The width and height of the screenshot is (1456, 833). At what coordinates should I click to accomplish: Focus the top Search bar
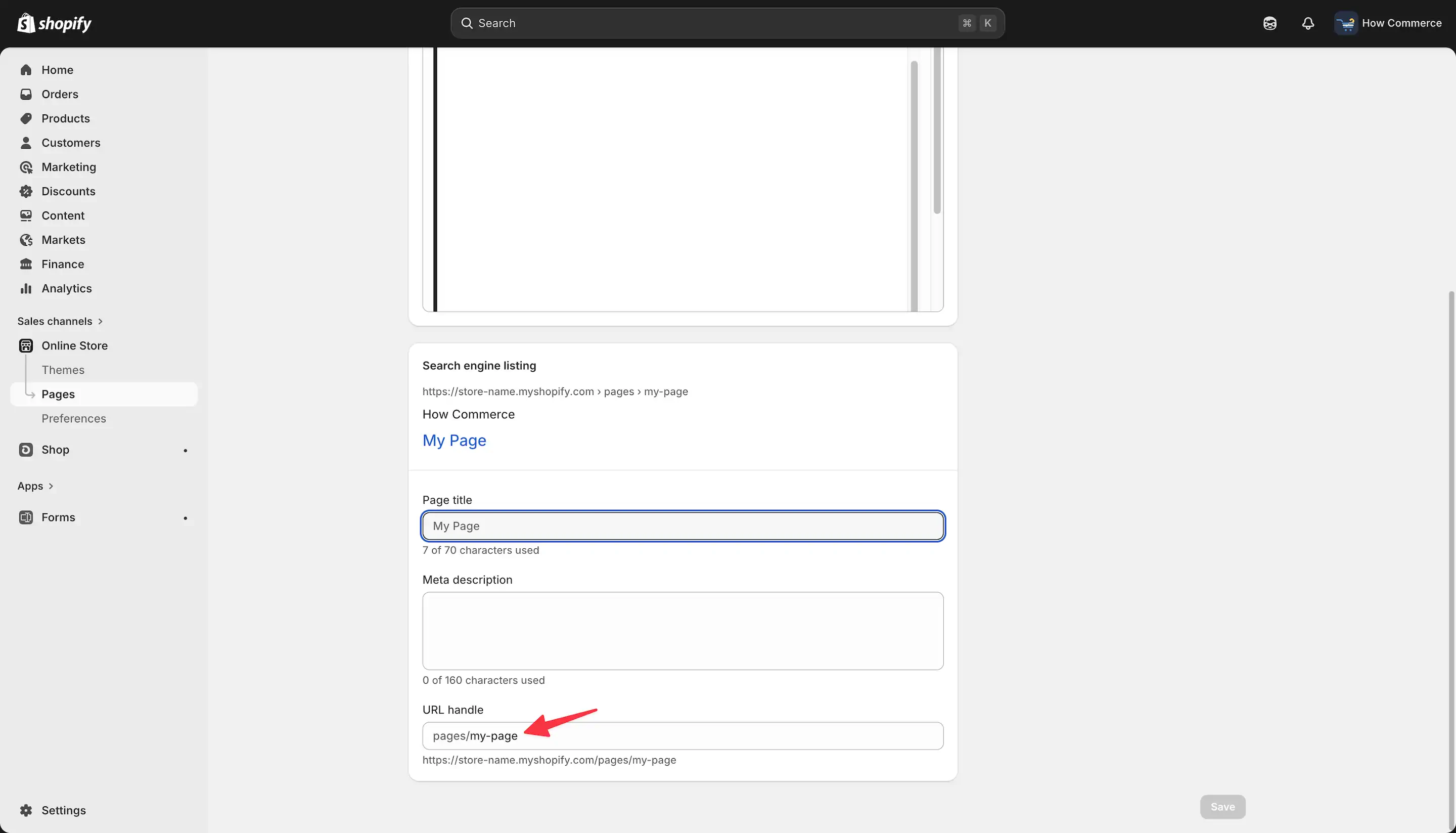(727, 23)
